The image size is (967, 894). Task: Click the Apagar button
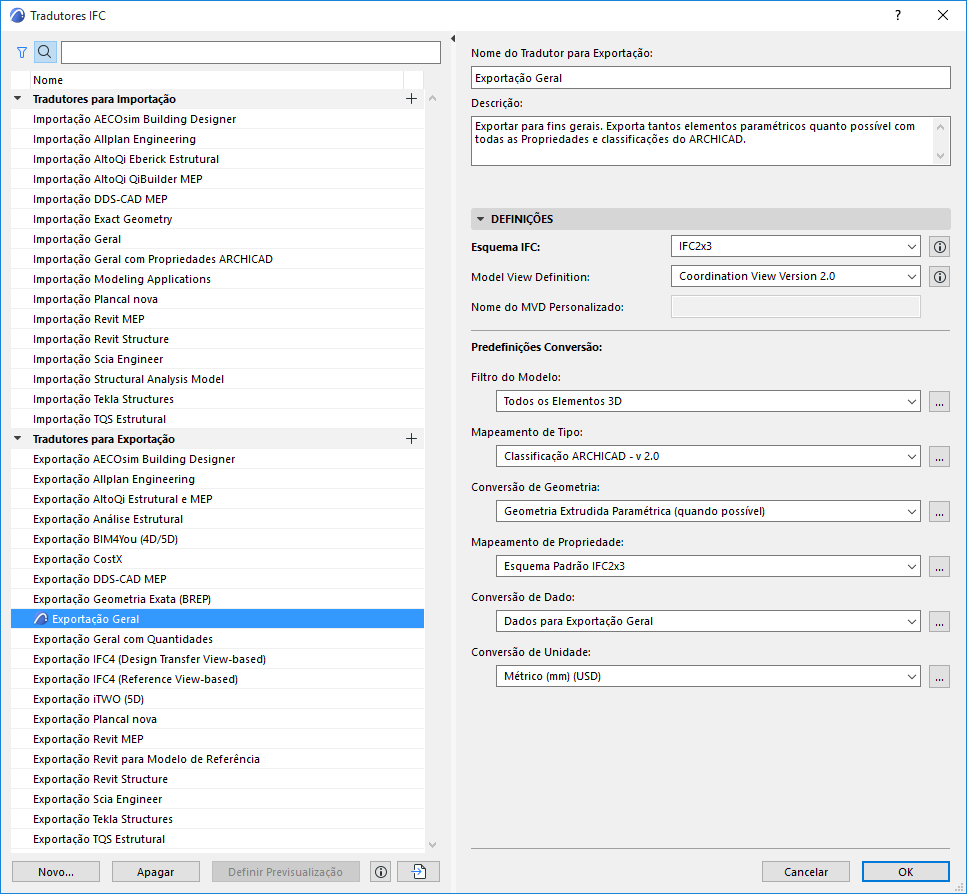(156, 871)
